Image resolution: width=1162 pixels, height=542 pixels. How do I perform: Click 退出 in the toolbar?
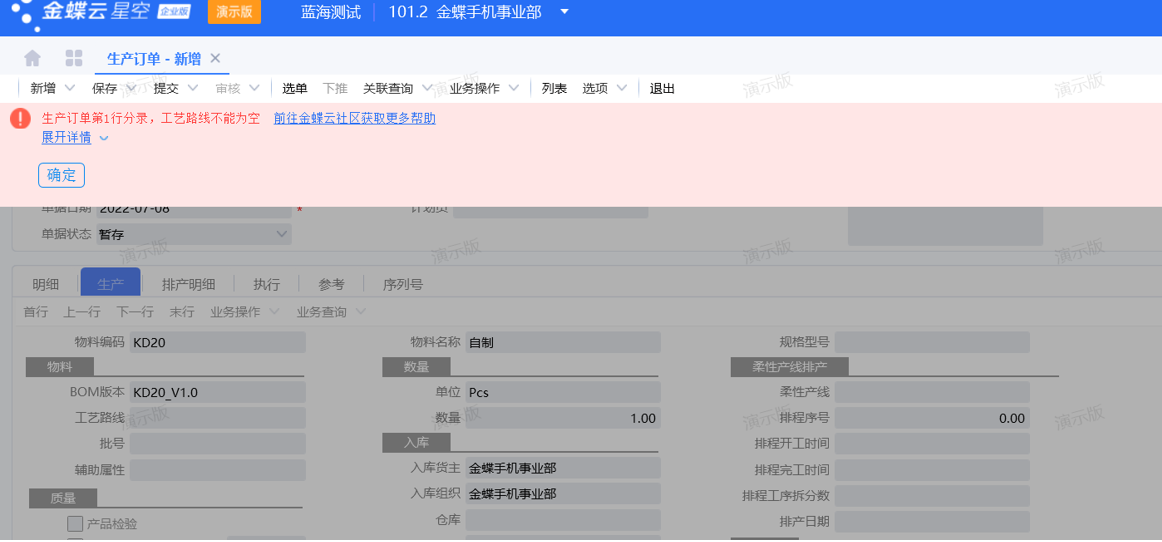click(x=663, y=88)
